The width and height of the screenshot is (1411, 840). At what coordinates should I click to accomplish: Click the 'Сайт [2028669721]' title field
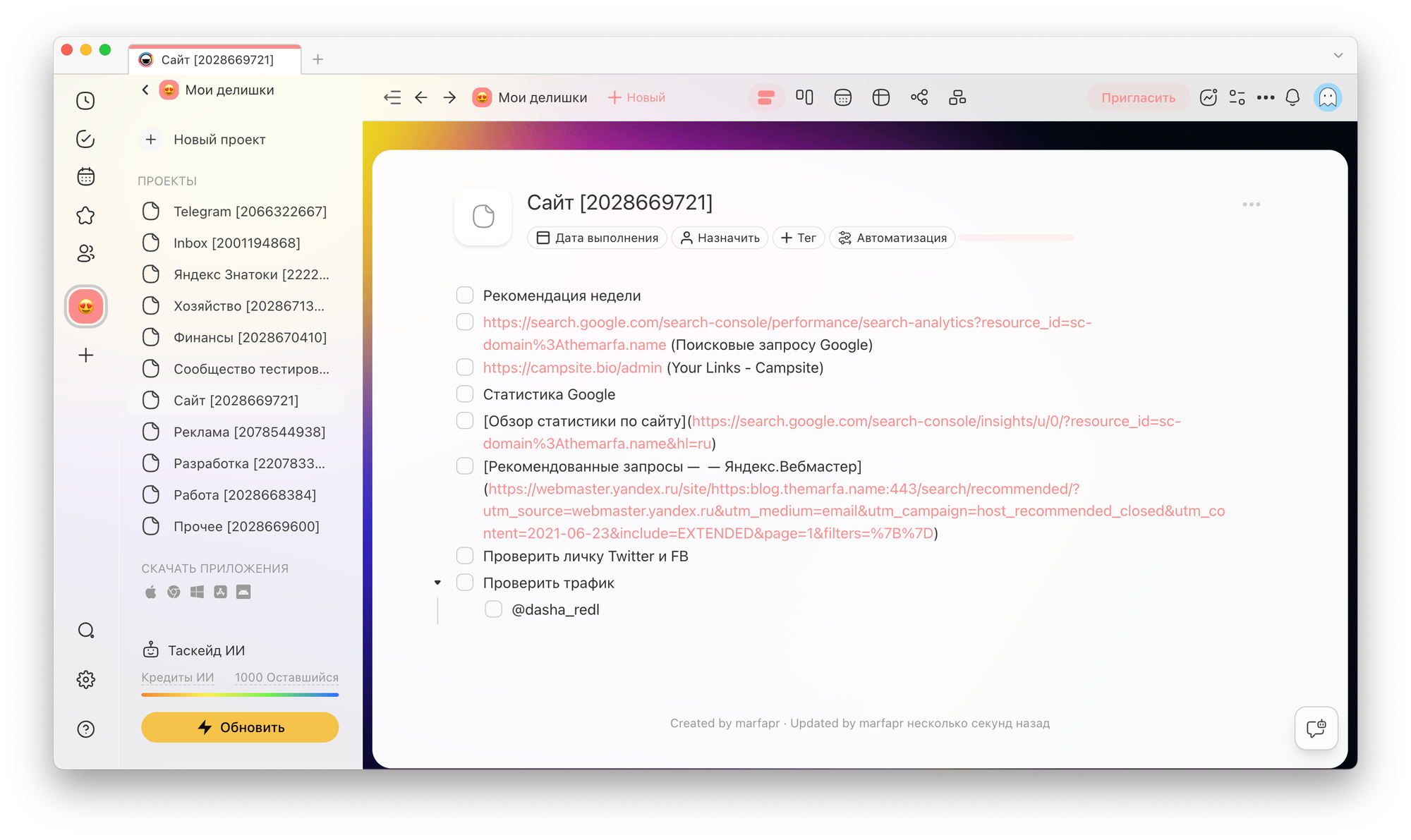pos(619,202)
